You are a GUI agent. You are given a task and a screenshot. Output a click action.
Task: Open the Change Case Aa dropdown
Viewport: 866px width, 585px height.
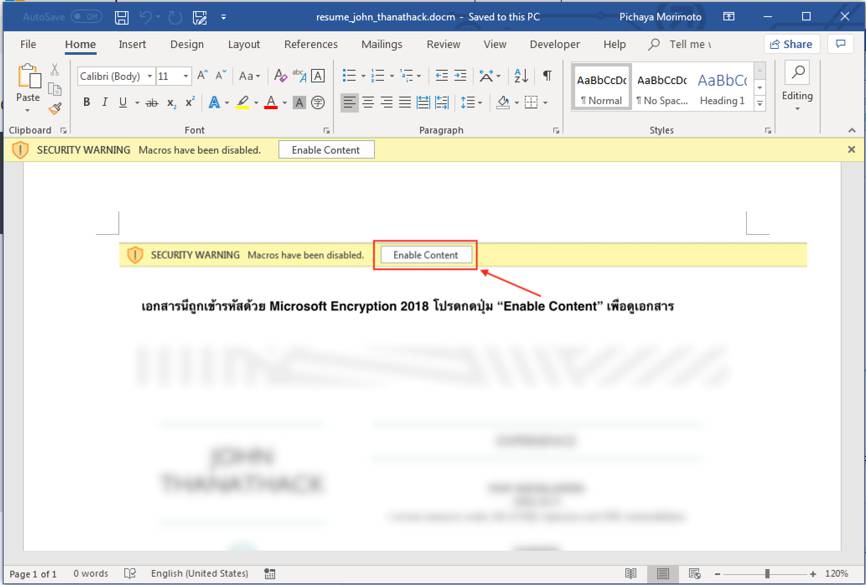pos(249,76)
